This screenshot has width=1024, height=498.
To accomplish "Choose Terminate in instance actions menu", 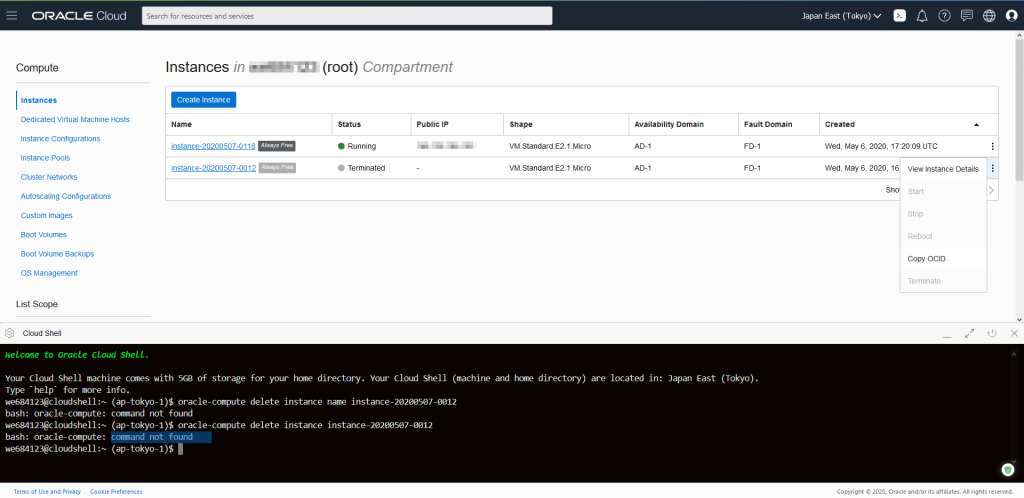I will pyautogui.click(x=943, y=281).
